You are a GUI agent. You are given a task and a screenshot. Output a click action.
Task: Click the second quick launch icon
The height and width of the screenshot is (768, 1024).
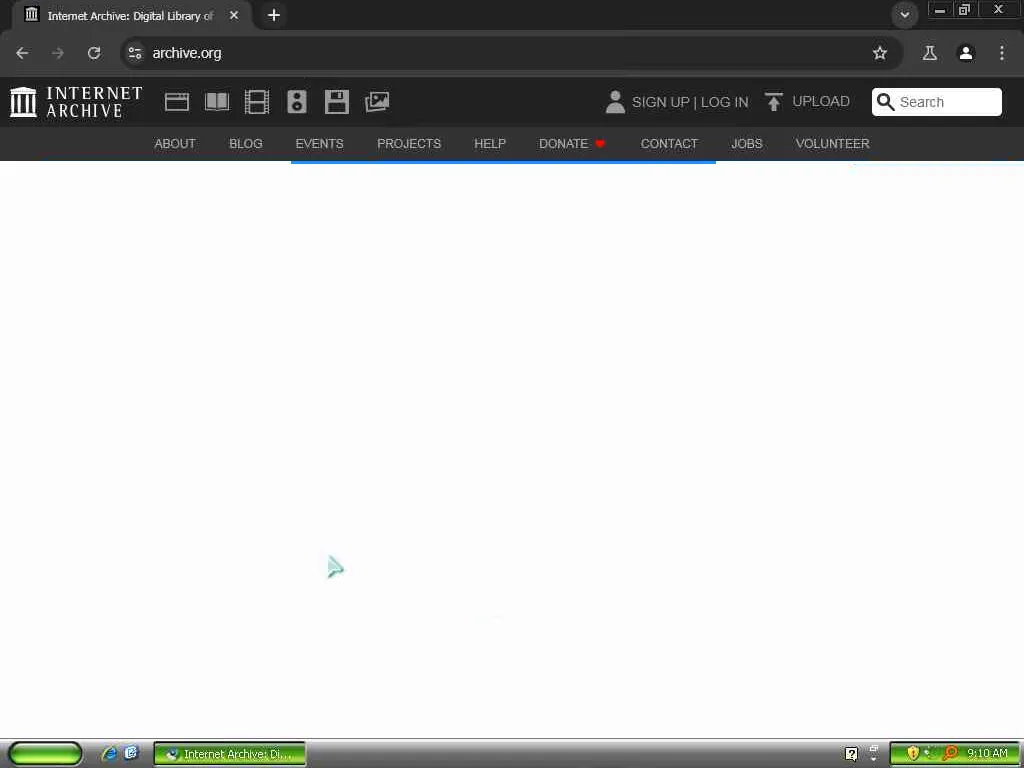click(x=131, y=753)
